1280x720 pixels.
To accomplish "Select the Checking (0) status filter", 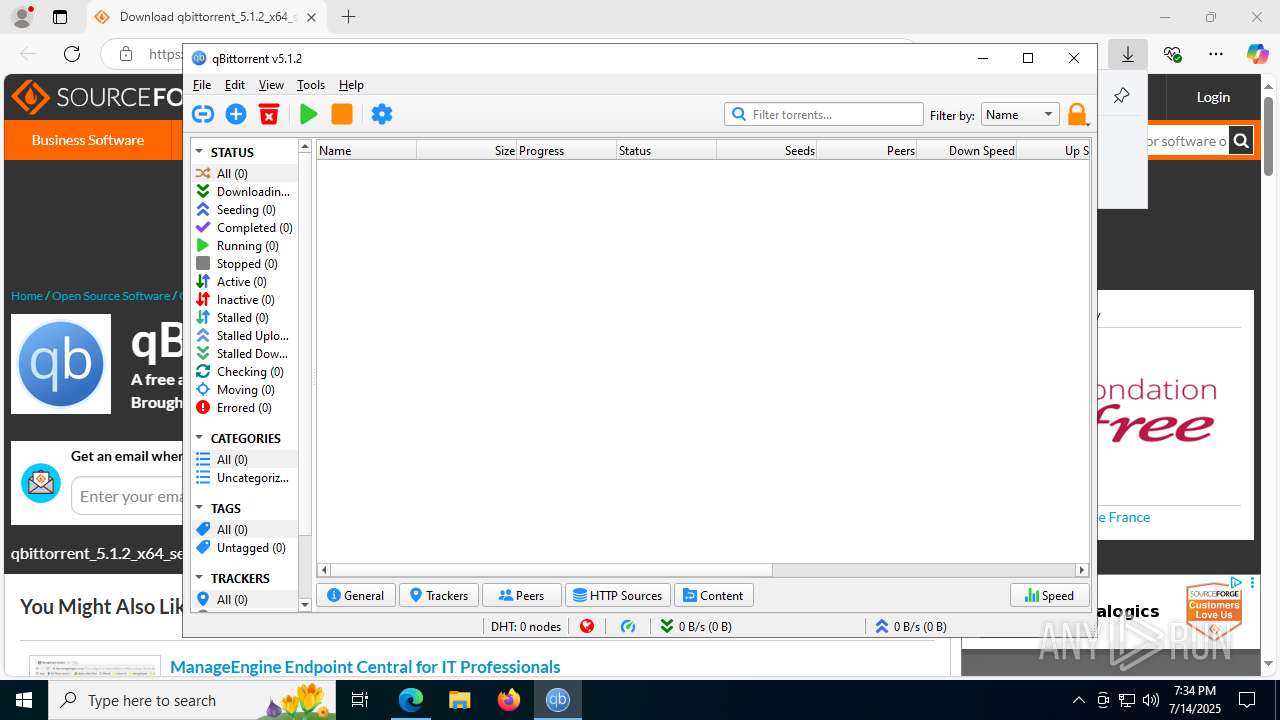I will 245,371.
